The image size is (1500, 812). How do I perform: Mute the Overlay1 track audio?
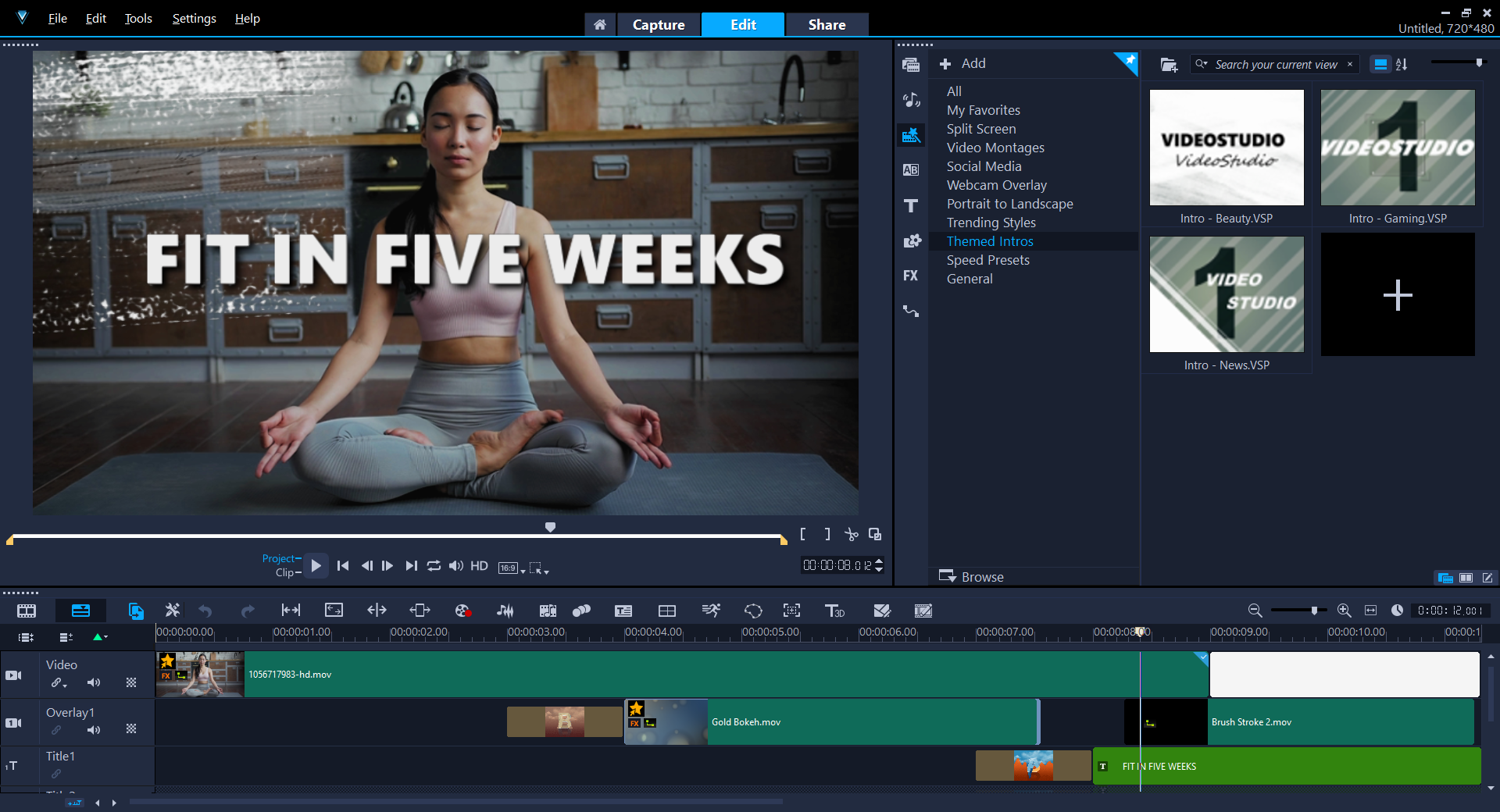(94, 730)
